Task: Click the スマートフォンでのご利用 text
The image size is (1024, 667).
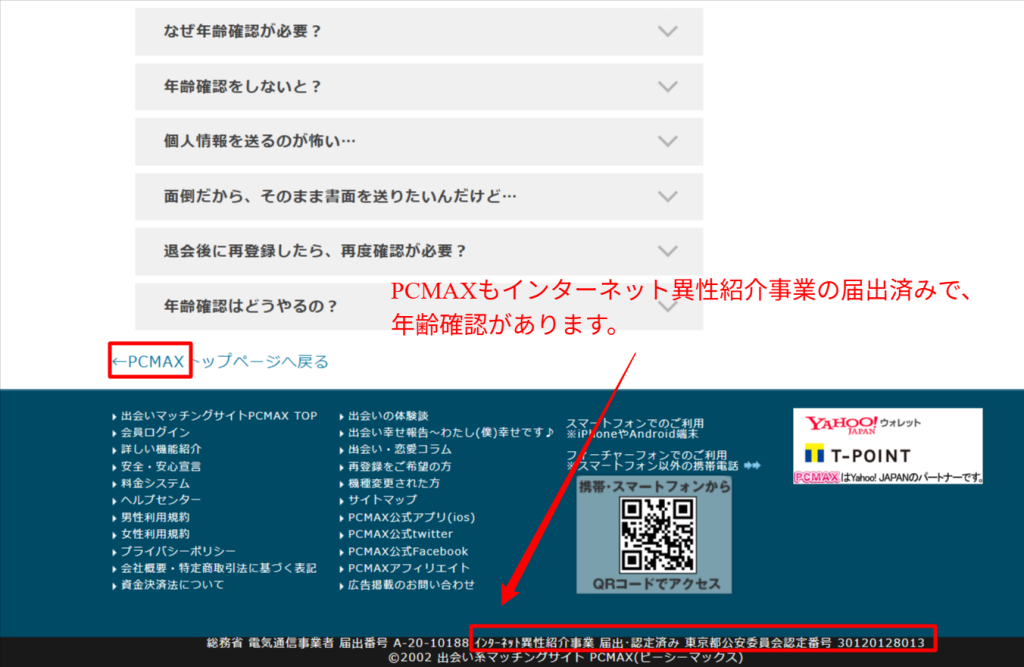Action: (x=635, y=423)
